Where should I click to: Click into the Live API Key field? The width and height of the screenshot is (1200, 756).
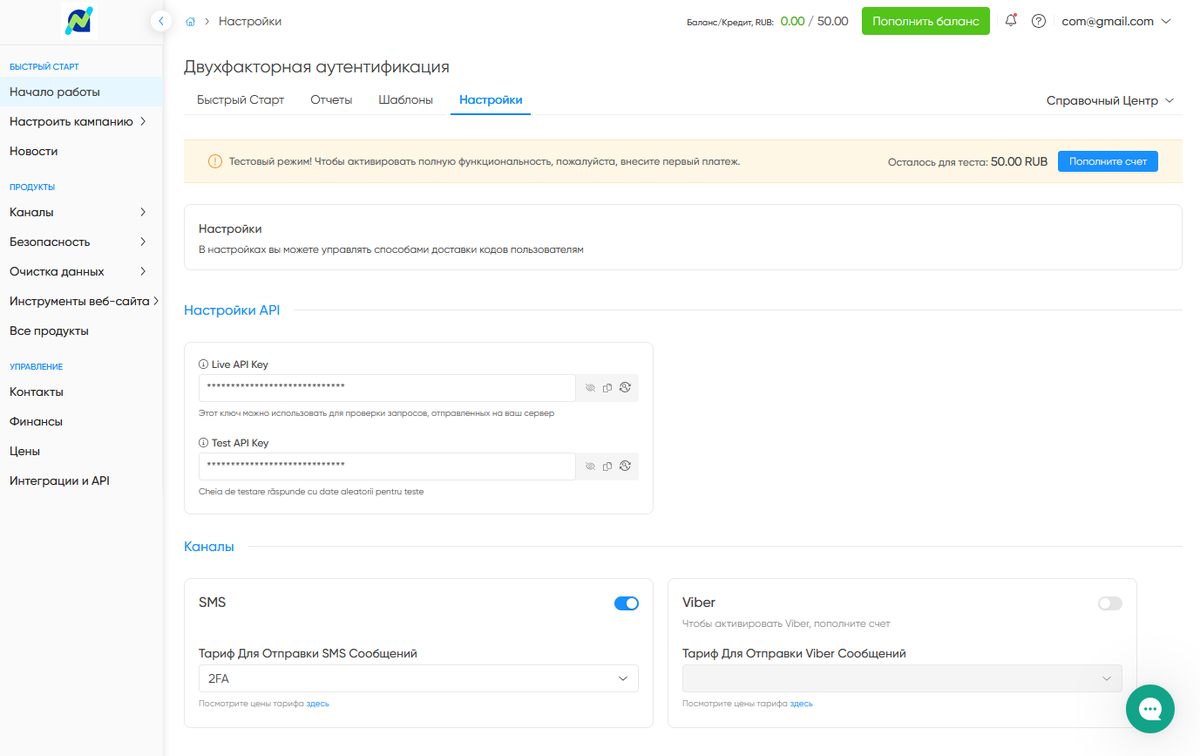pos(387,387)
